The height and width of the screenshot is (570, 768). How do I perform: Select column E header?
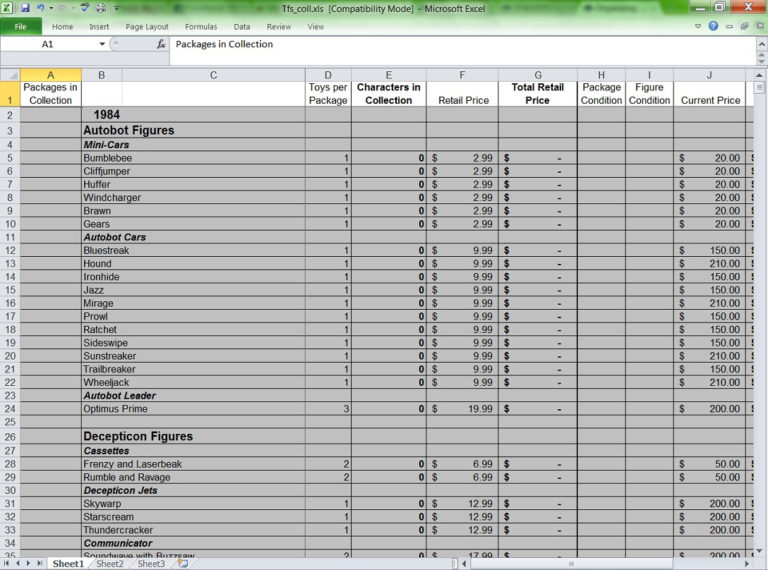(x=388, y=75)
